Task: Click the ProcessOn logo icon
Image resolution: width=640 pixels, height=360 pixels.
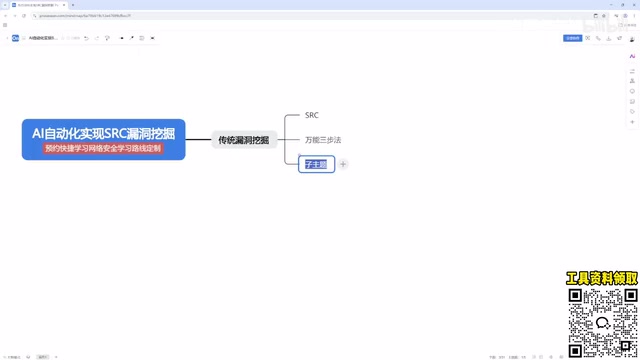Action: pos(15,38)
